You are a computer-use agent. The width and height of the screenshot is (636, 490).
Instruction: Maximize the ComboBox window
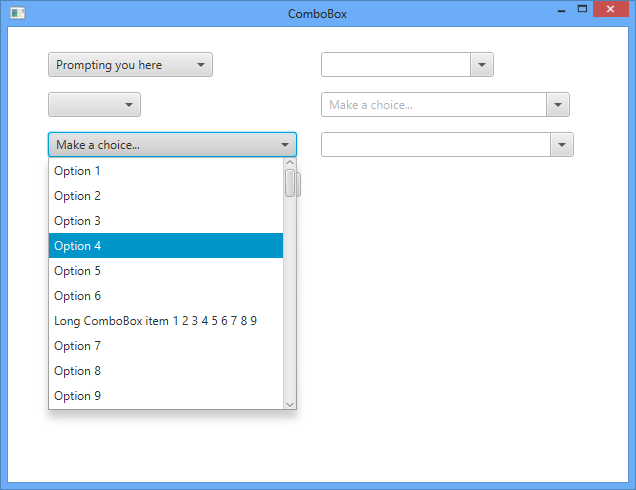click(582, 9)
